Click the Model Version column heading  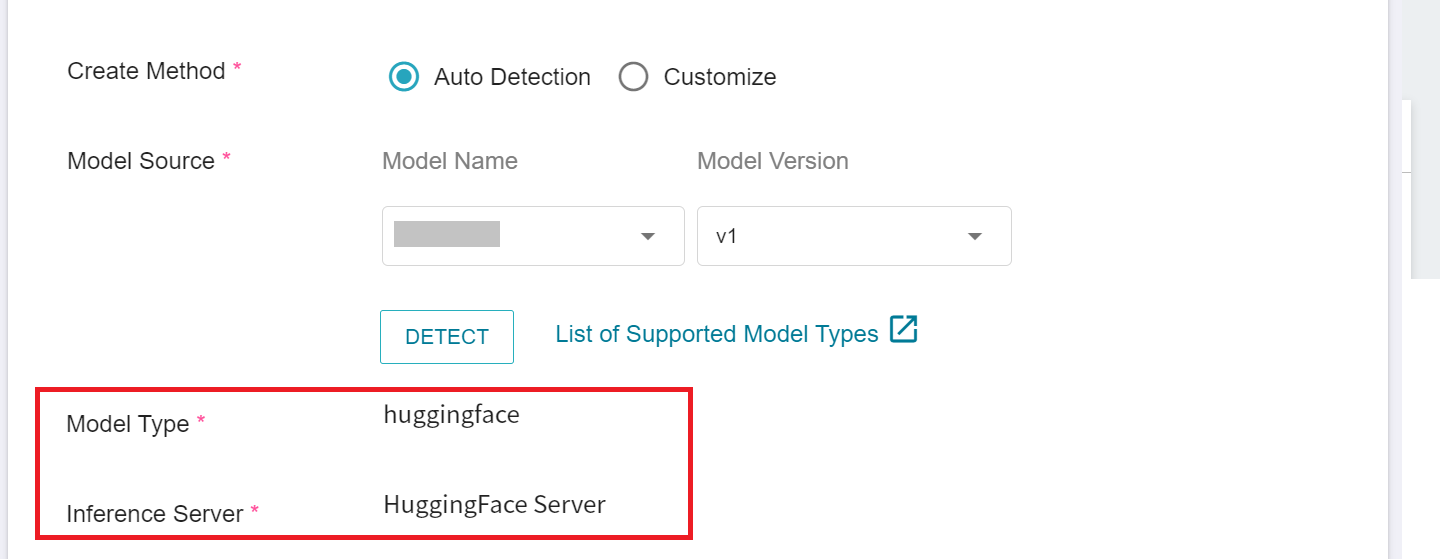coord(773,161)
